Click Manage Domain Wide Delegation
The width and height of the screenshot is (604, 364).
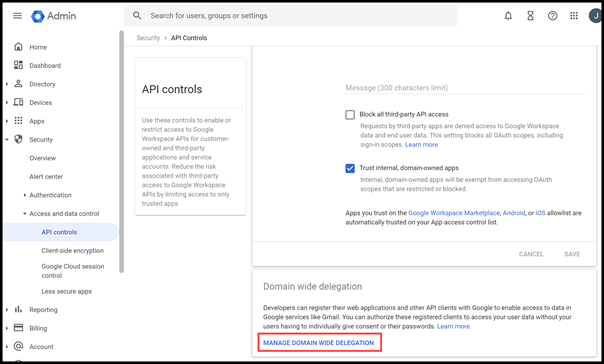point(319,342)
